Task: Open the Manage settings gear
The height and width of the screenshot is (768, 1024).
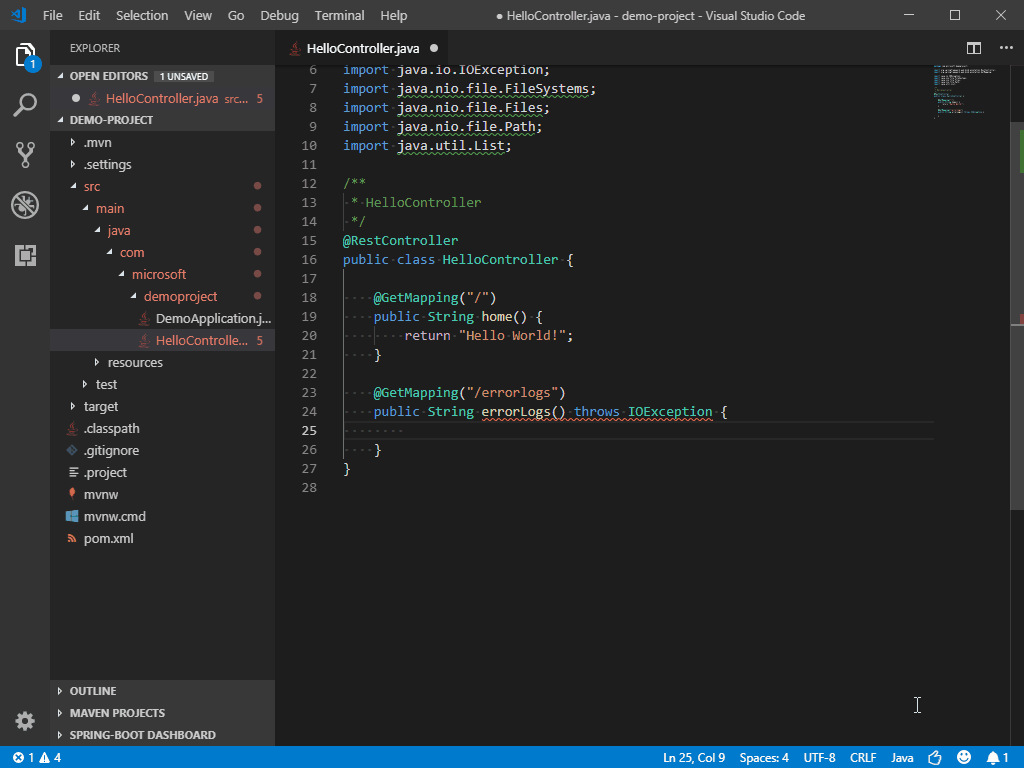Action: pos(24,720)
